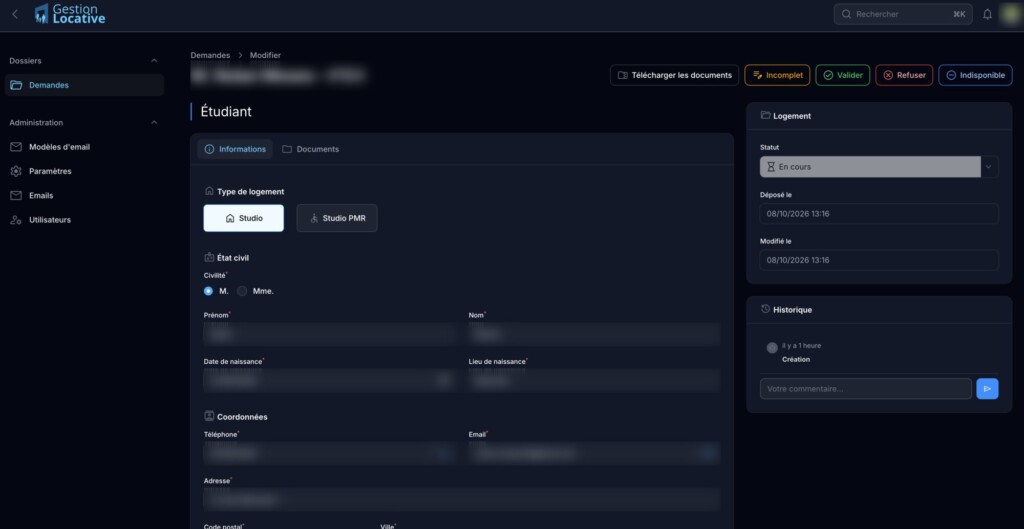Click Valider to approve request
The width and height of the screenshot is (1024, 529).
(x=842, y=75)
